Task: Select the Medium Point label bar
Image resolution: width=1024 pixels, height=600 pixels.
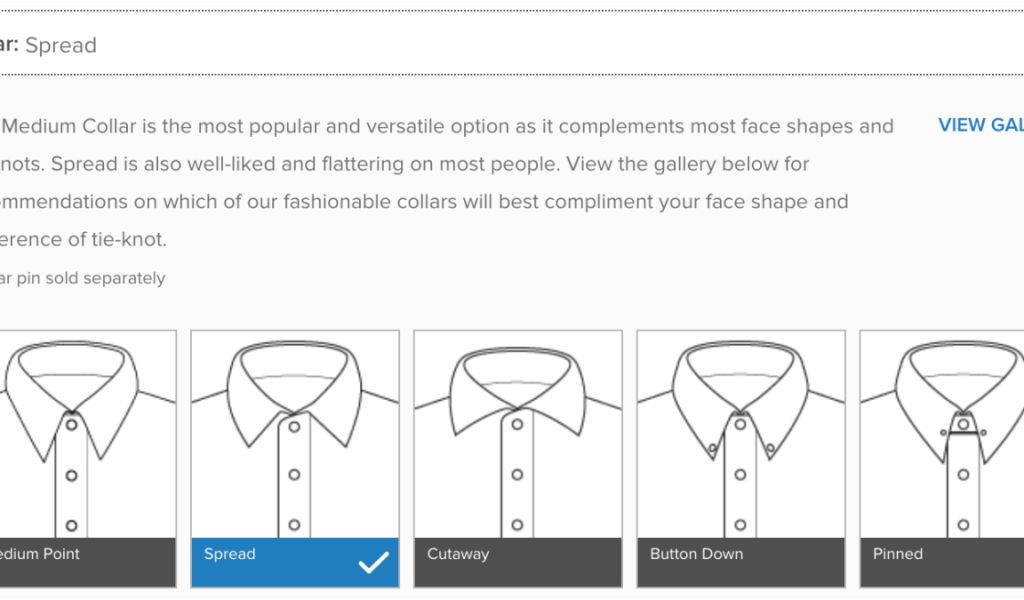Action: click(80, 562)
